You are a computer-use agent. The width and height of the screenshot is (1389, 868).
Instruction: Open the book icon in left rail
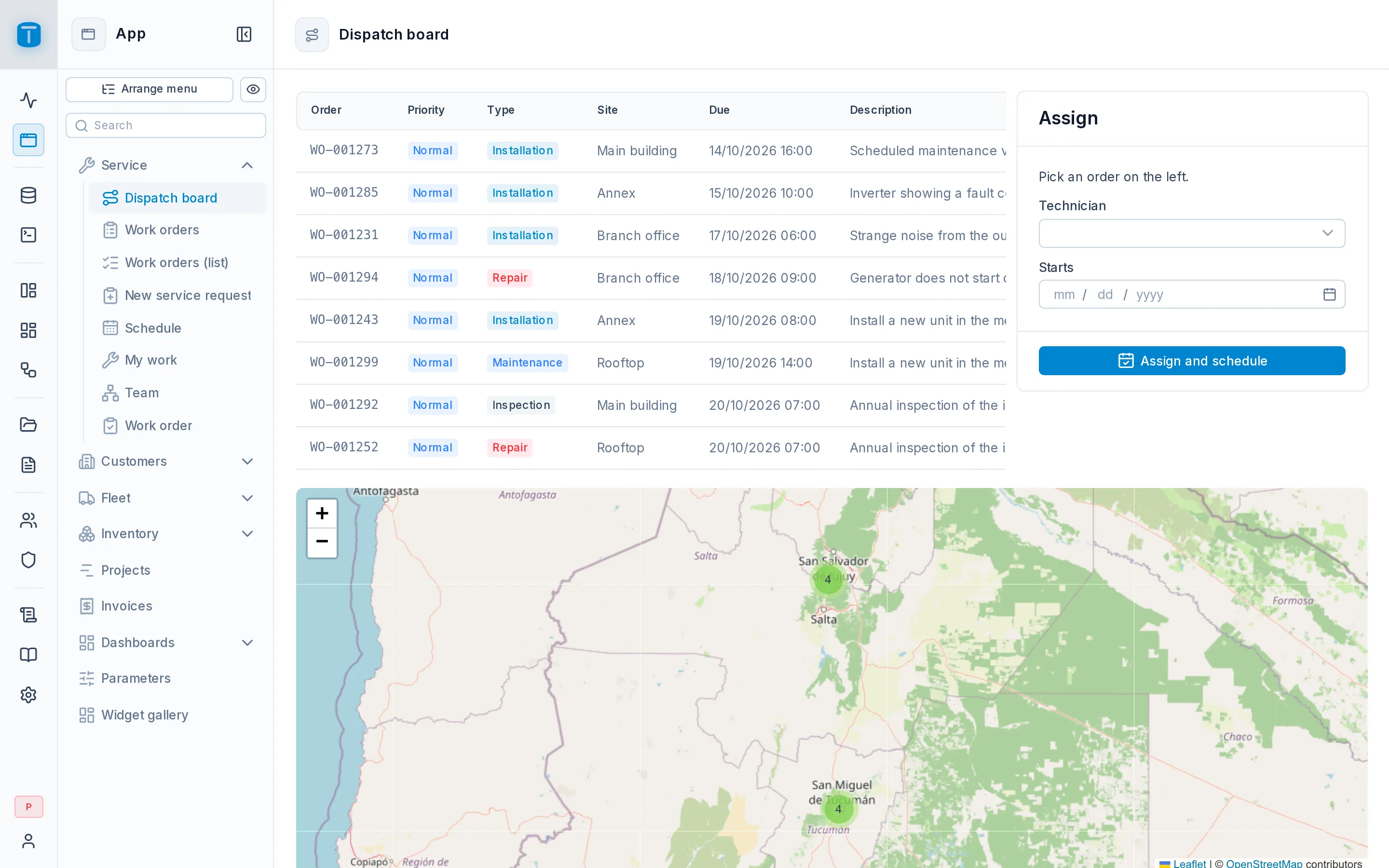(28, 654)
